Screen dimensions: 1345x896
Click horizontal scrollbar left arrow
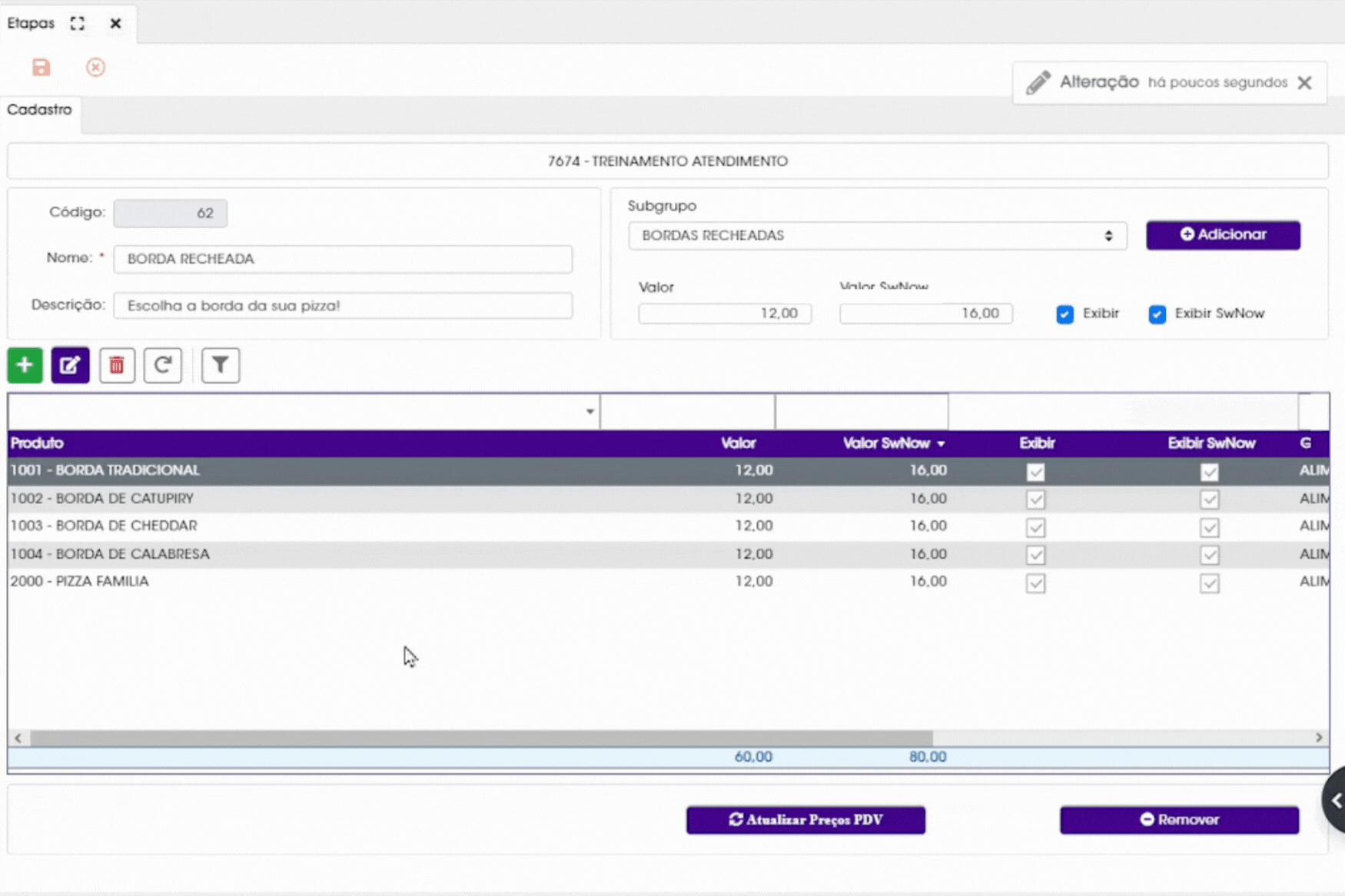(x=18, y=738)
